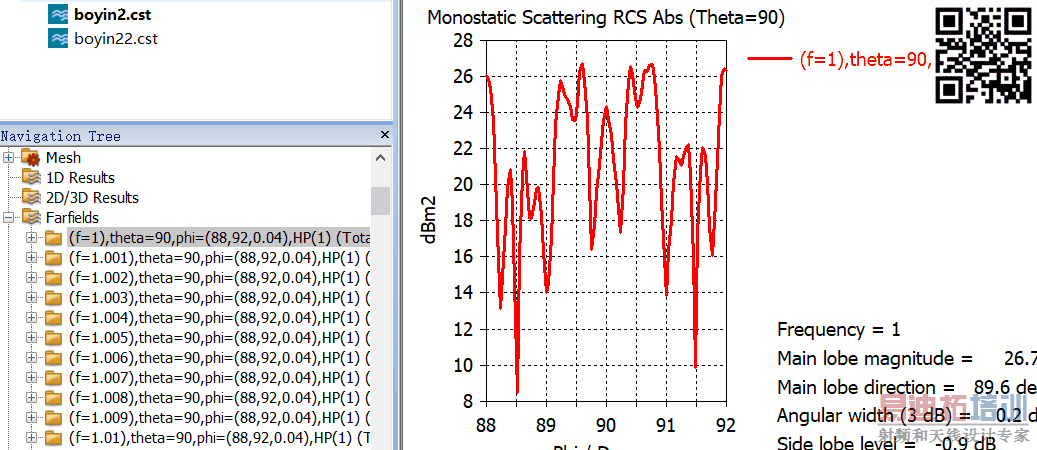Expand the (f=1) farfield result node
1037x450 pixels.
31,238
